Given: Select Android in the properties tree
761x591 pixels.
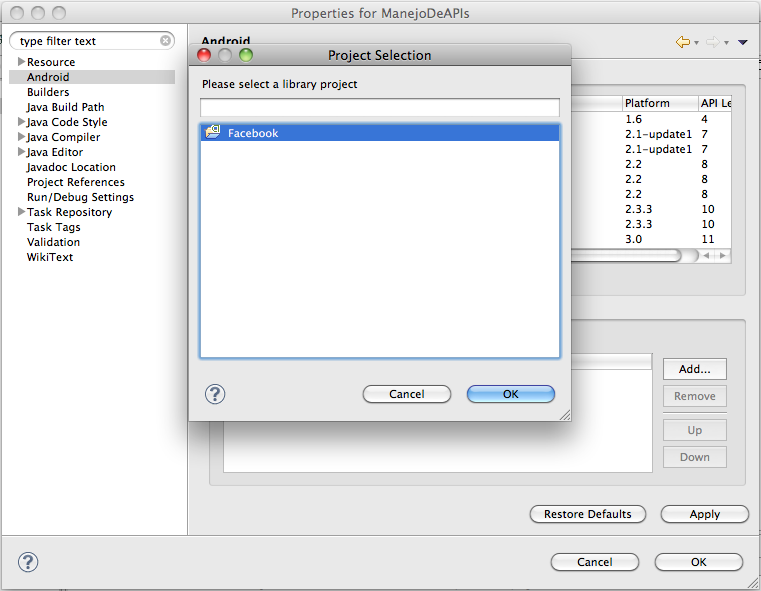Looking at the screenshot, I should point(48,77).
